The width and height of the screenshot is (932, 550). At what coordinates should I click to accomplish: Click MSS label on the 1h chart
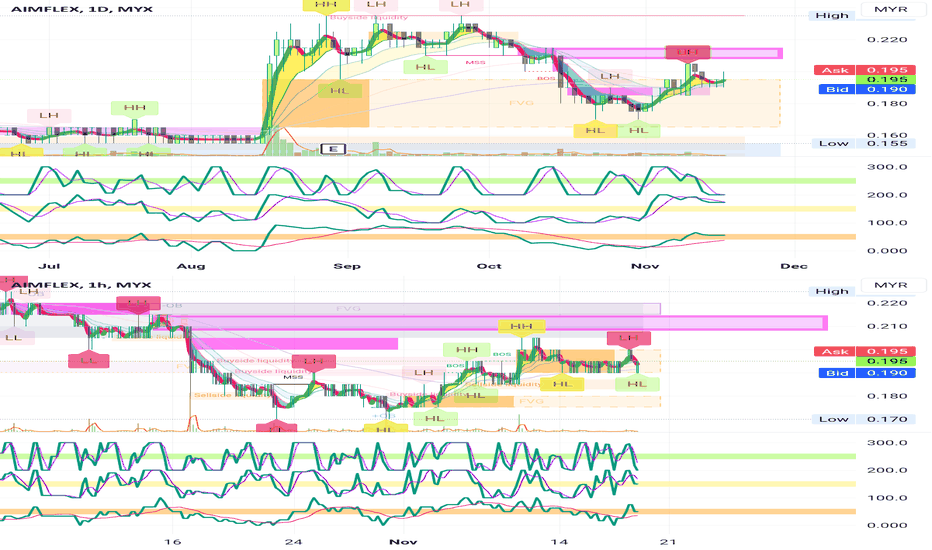[292, 377]
